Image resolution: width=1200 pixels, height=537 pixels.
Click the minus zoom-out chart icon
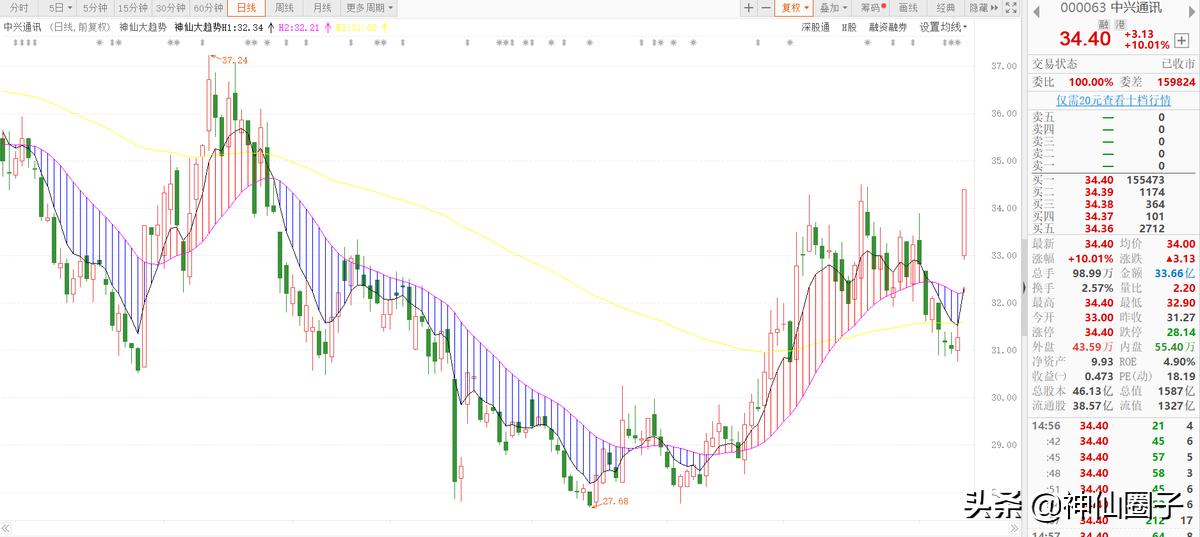click(x=766, y=8)
